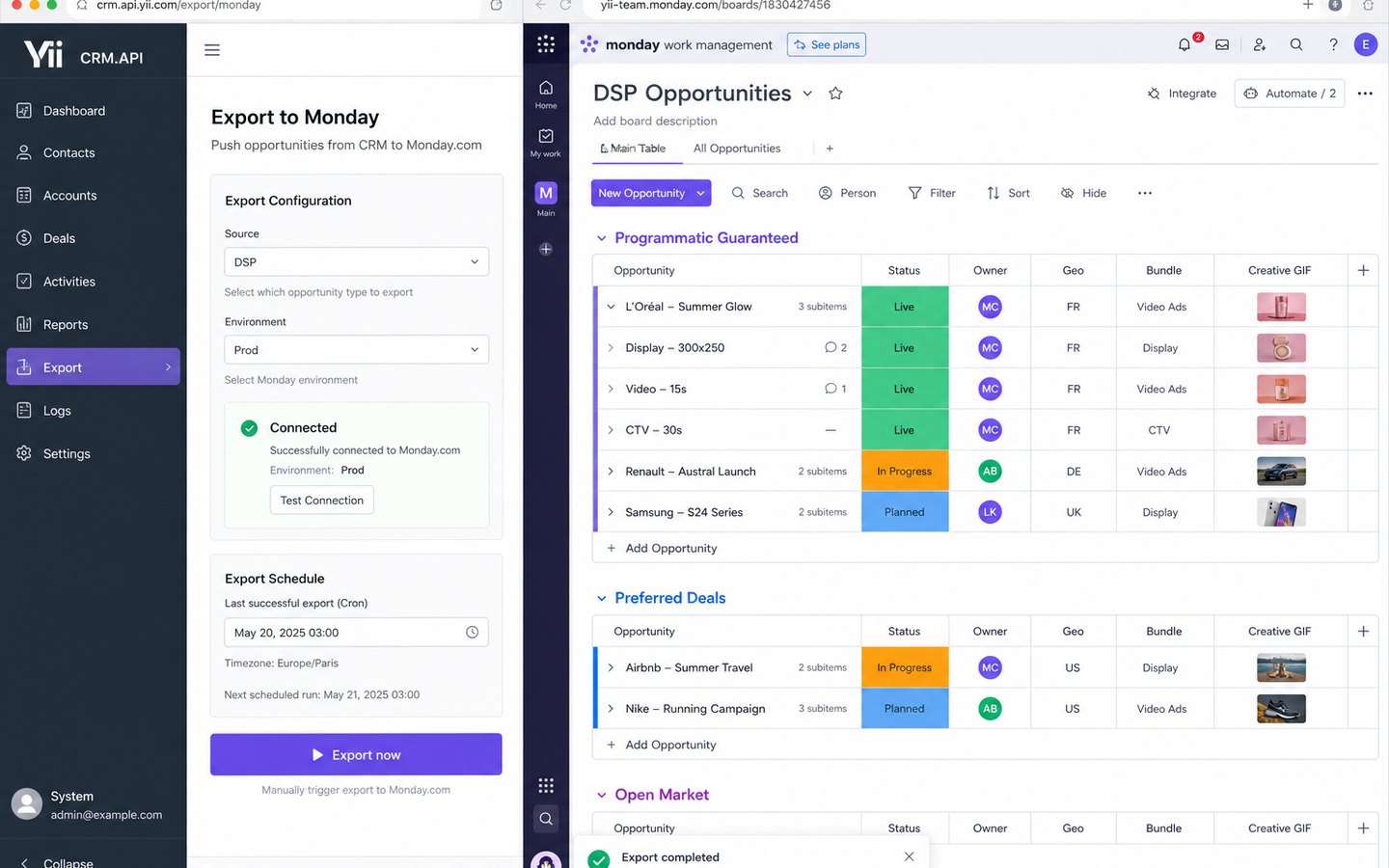This screenshot has height=868, width=1389.
Task: Click Planned status of Samsung row
Action: coord(905,512)
